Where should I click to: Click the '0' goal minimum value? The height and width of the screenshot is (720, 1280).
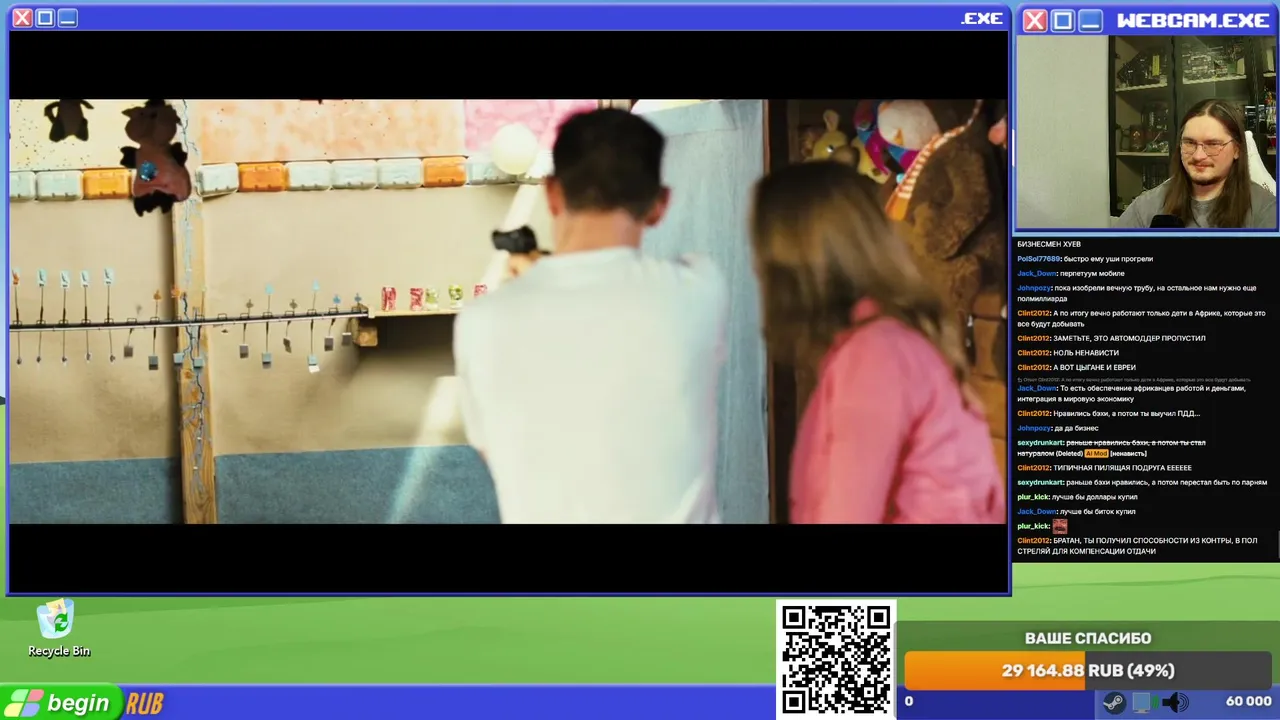click(909, 702)
